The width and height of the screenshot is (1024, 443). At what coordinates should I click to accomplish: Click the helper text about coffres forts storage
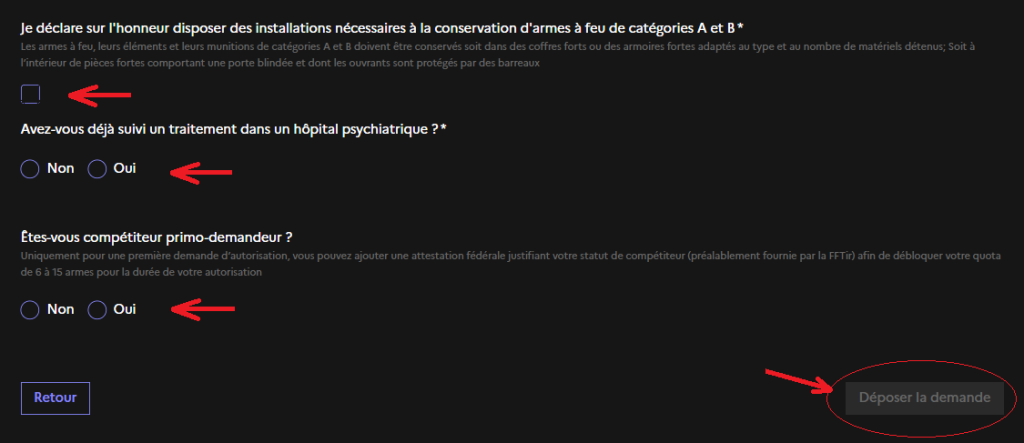pos(500,56)
